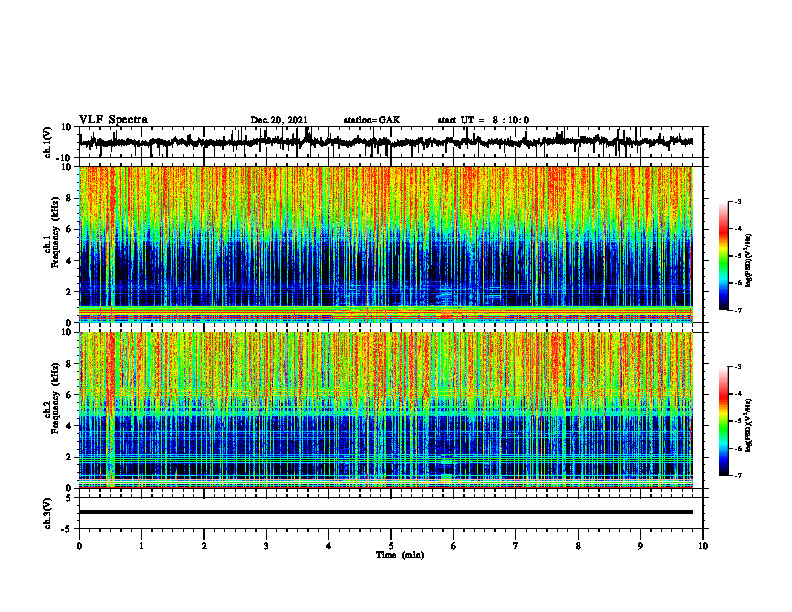Click the "-3" label on ch.1 color bar
This screenshot has width=792, height=612.
pyautogui.click(x=737, y=201)
